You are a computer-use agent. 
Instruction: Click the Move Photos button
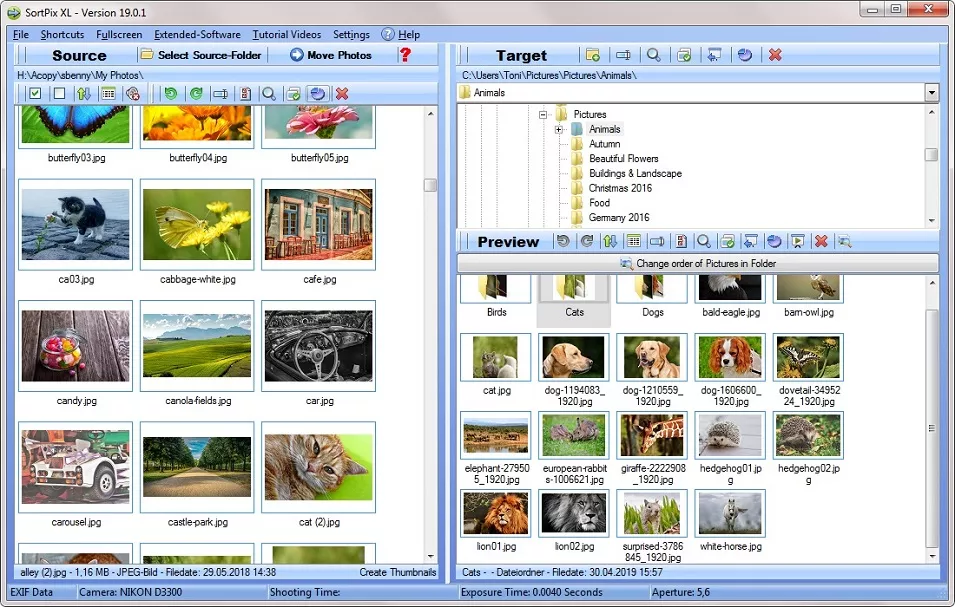[331, 55]
